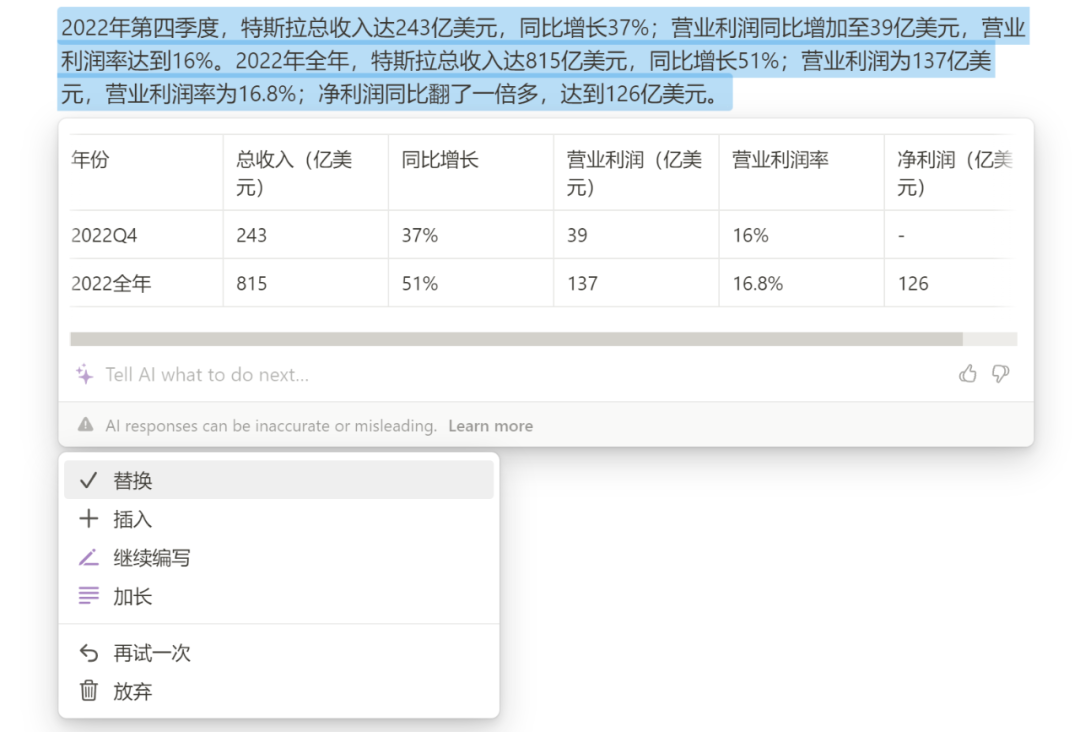Click the checkmark icon beside 替换
This screenshot has height=732, width=1080.
click(x=88, y=480)
